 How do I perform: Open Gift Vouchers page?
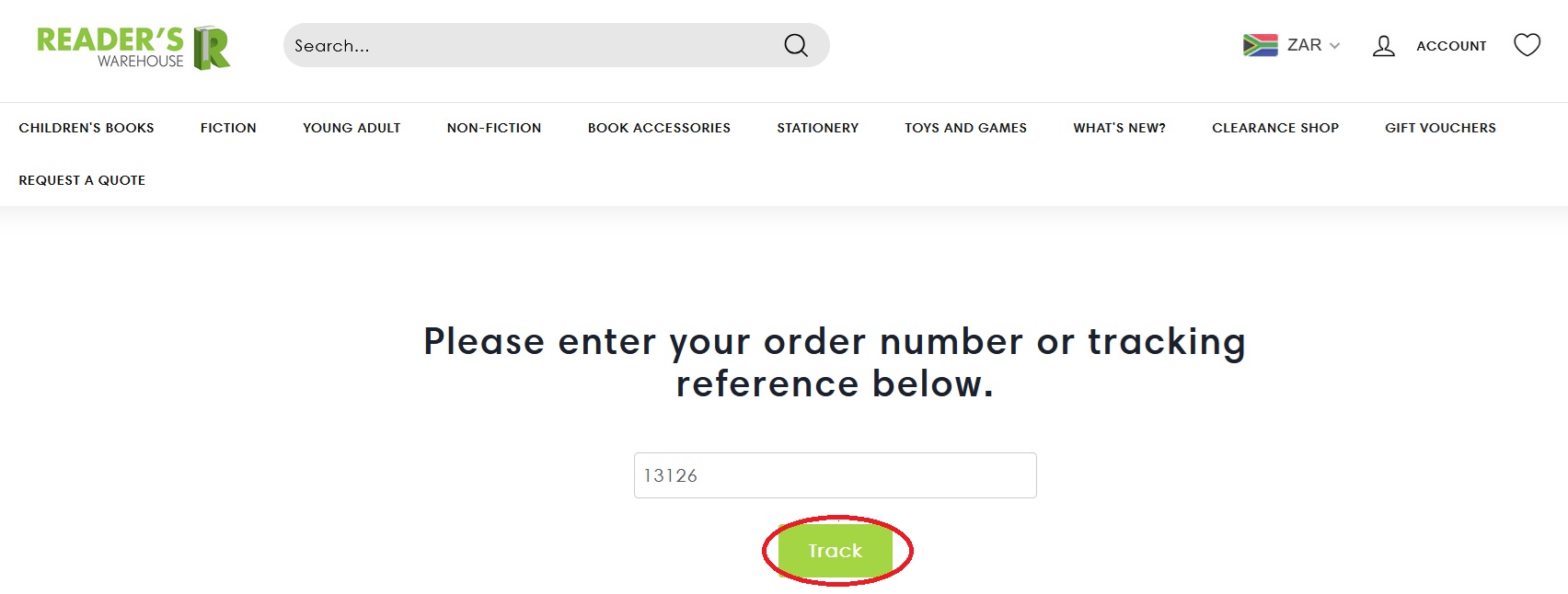pos(1440,128)
